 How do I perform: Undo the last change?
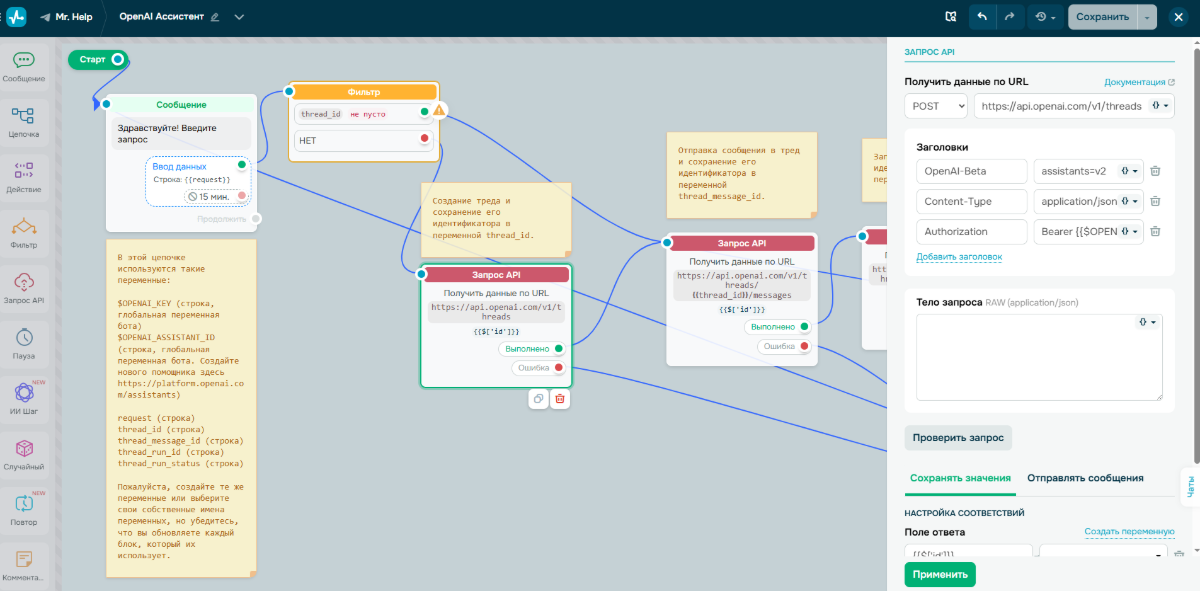(982, 17)
